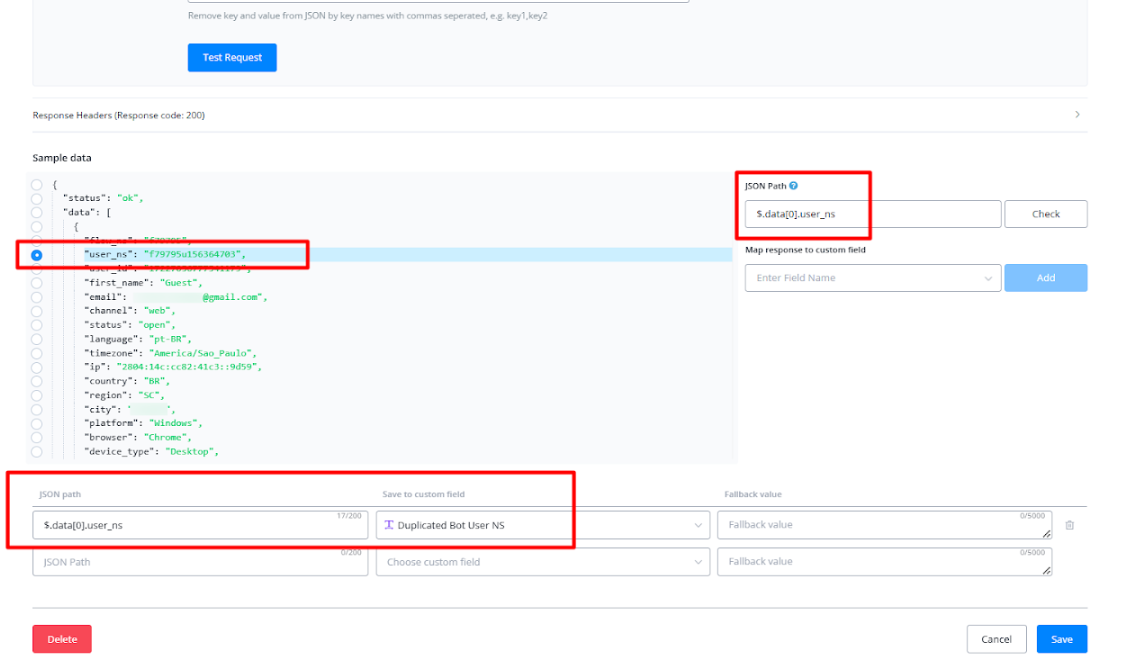Open the Enter Field Name dropdown
This screenshot has width=1121, height=665.
872,278
